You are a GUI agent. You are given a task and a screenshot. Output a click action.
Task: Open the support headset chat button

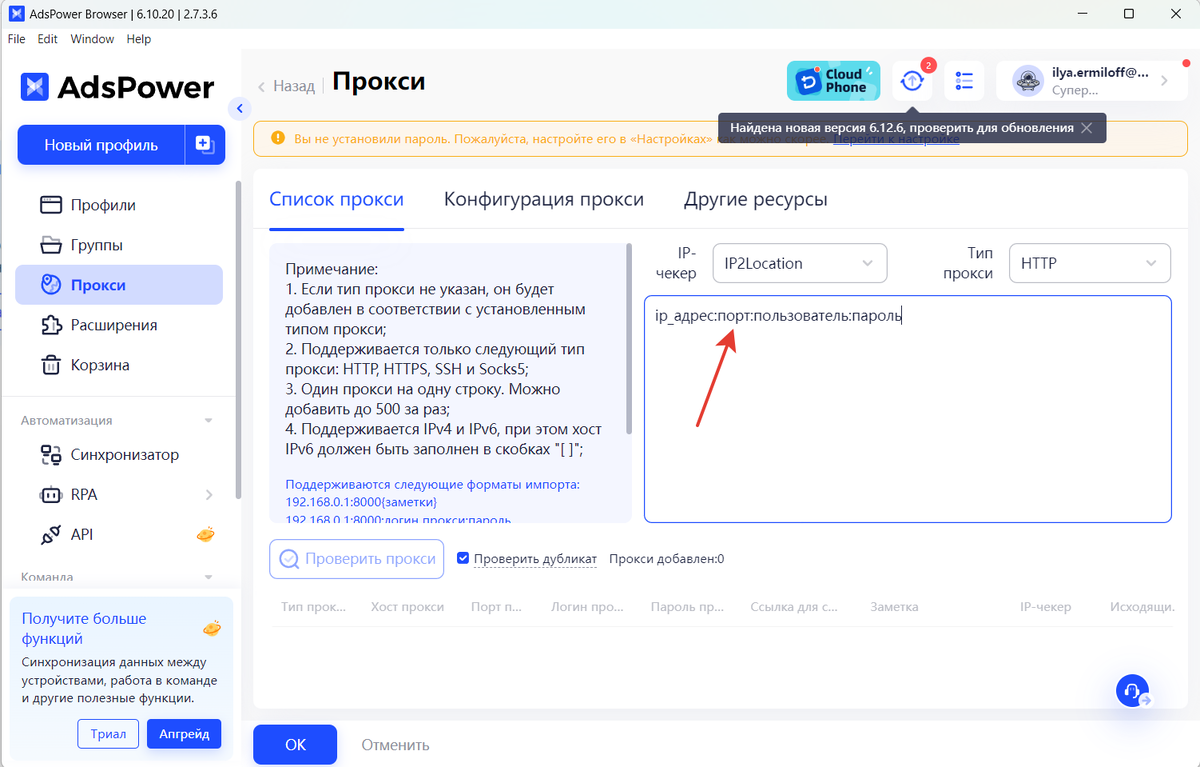1132,691
